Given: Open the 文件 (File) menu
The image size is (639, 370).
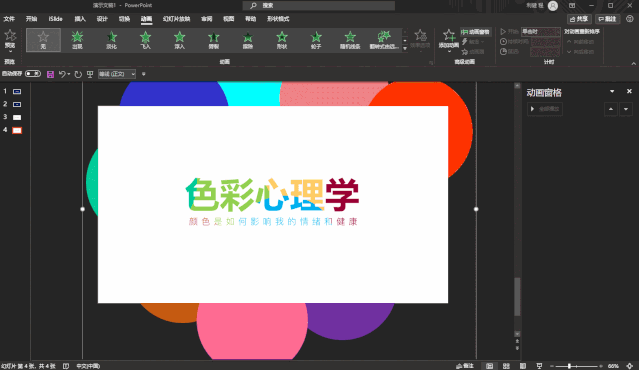Looking at the screenshot, I should 9,19.
